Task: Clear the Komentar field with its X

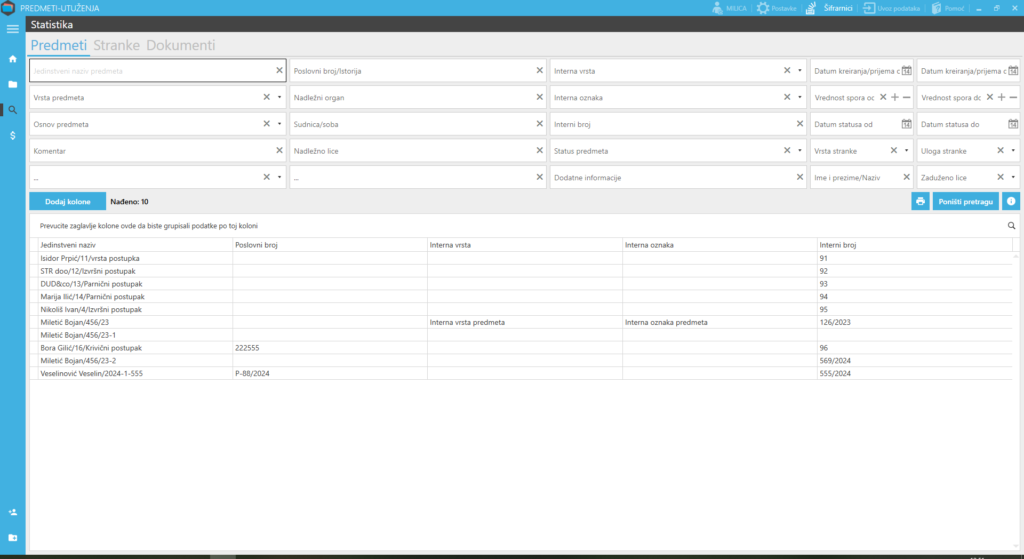Action: click(x=279, y=151)
